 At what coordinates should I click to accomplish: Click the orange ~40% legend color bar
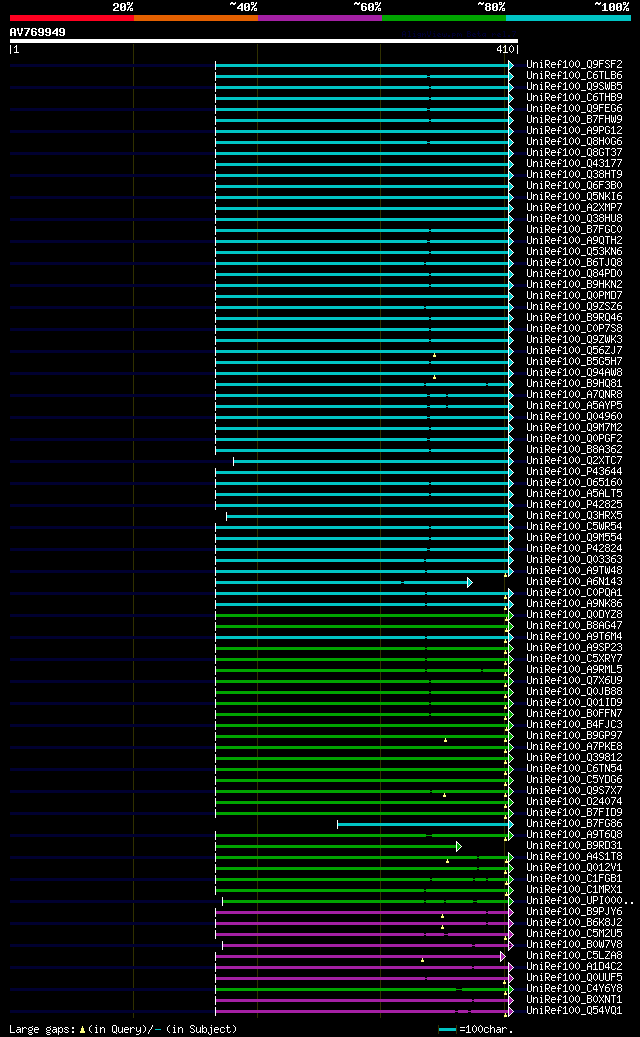196,18
